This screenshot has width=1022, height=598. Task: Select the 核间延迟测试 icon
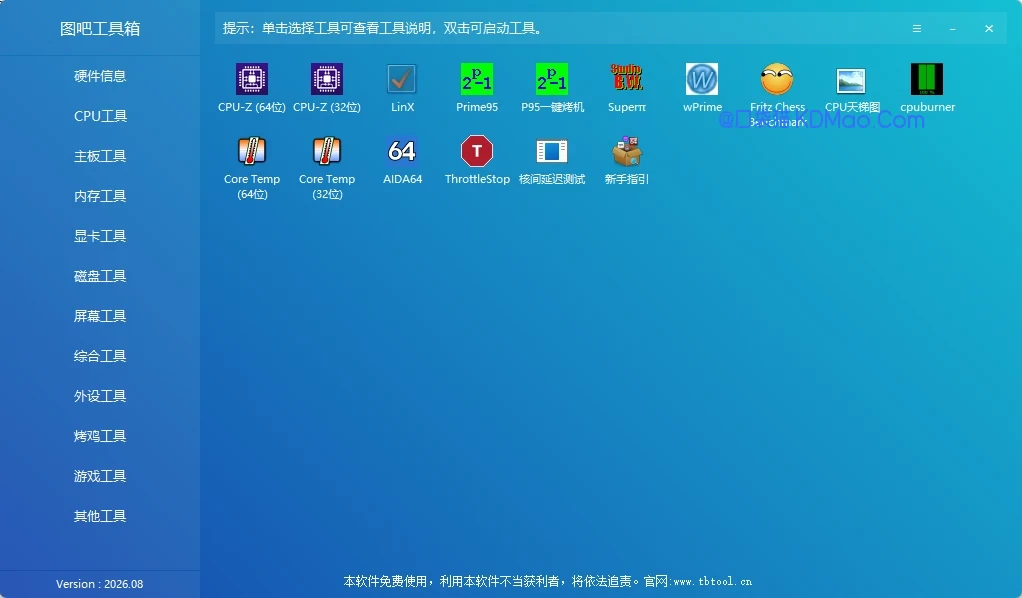tap(551, 151)
